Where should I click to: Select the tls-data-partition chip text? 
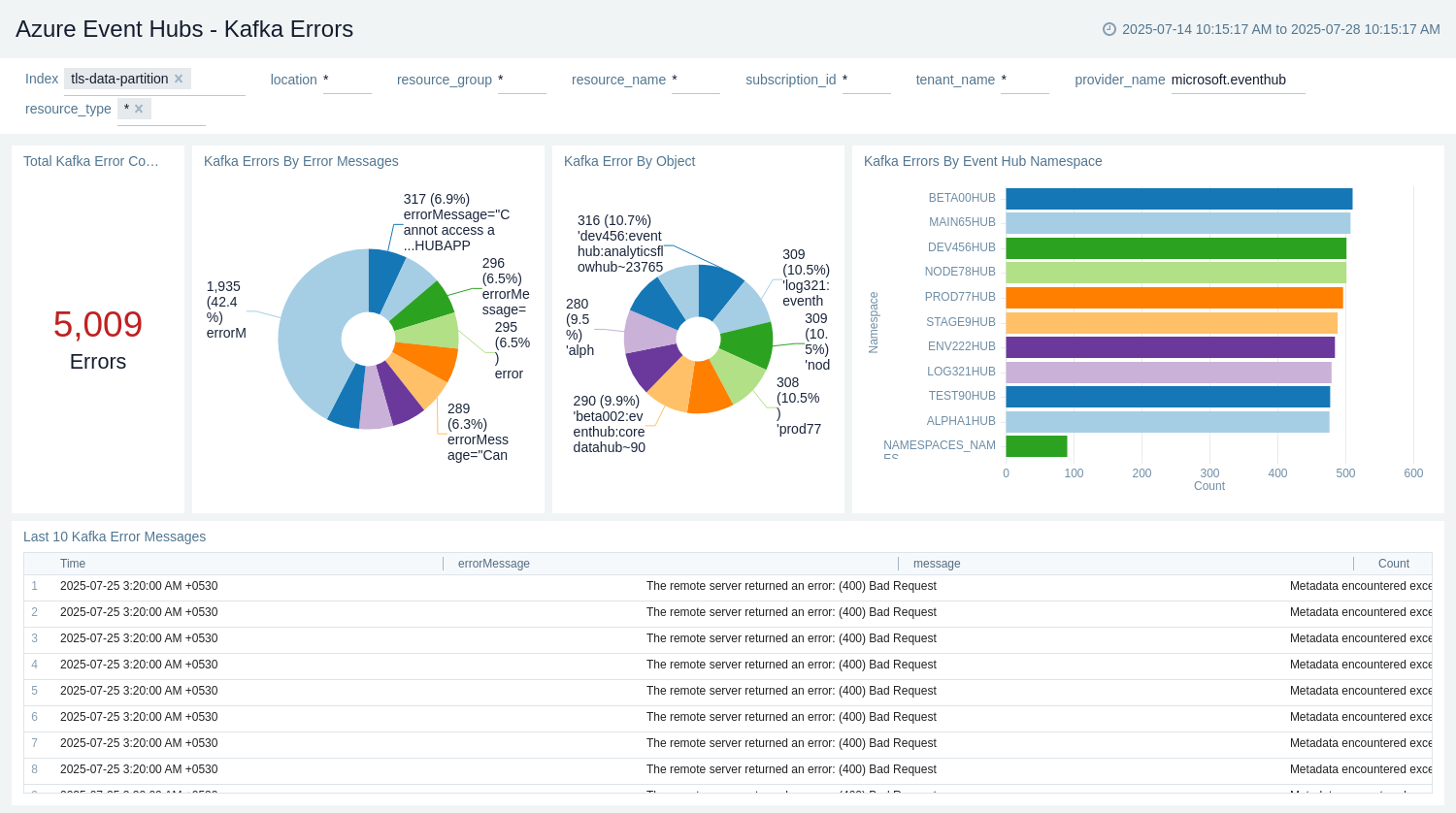(119, 79)
